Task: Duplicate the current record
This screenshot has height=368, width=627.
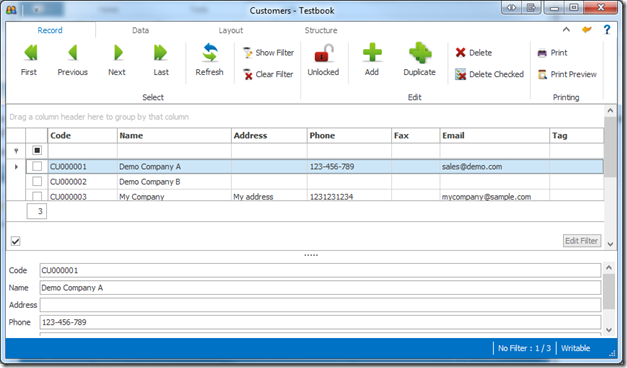Action: pos(419,60)
